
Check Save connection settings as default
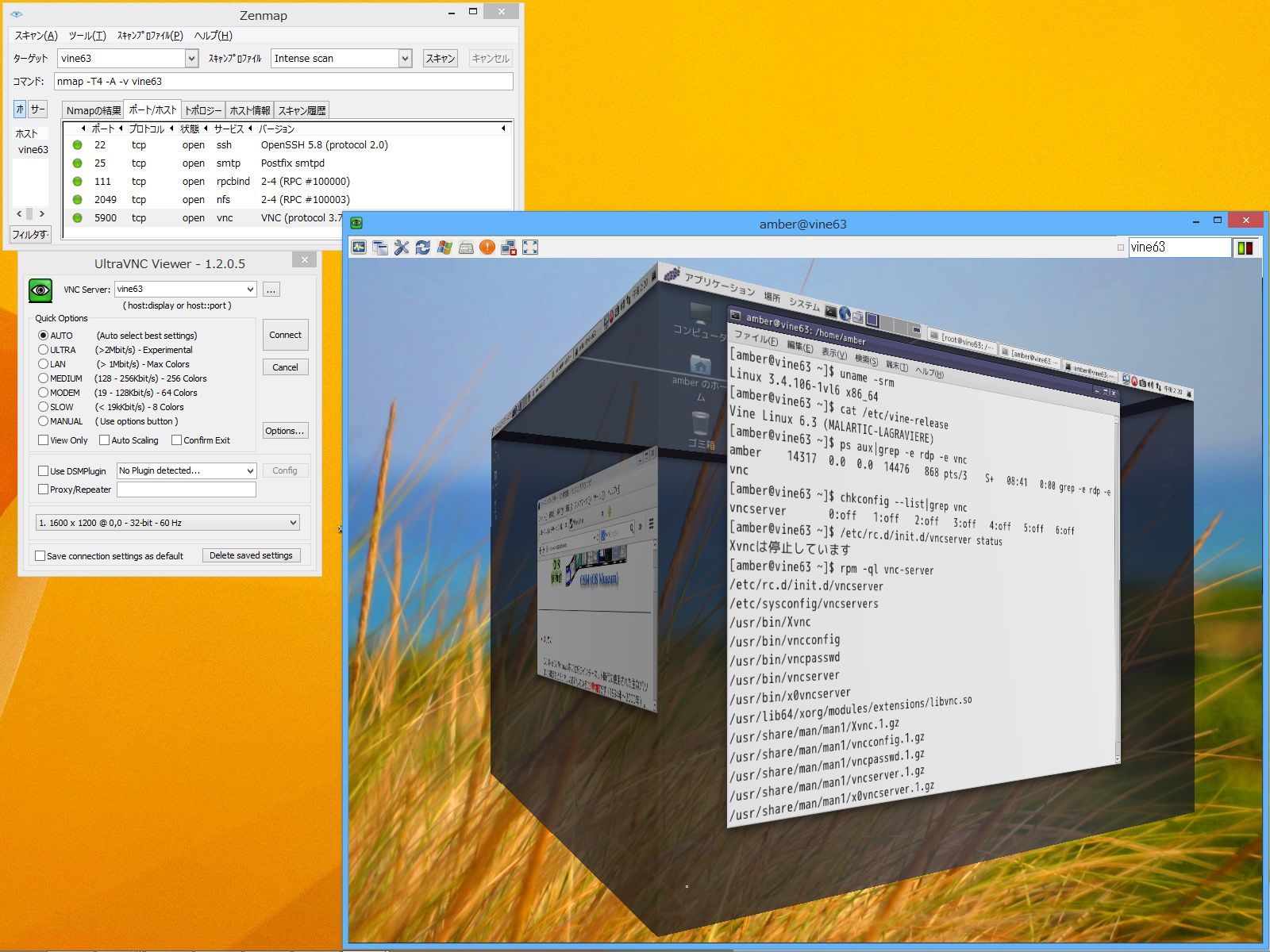40,556
